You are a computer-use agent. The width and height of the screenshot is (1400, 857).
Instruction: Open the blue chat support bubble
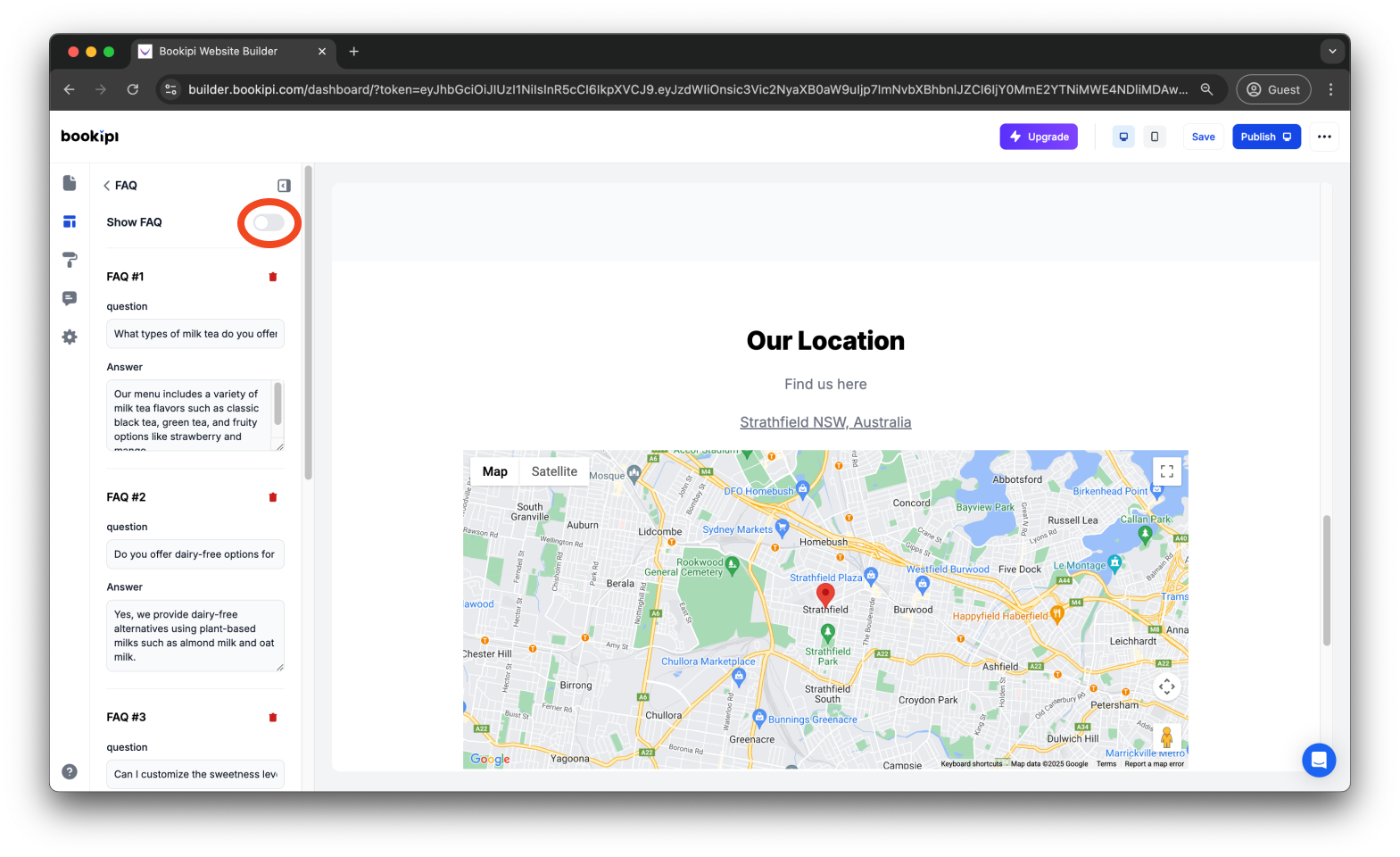(x=1319, y=761)
